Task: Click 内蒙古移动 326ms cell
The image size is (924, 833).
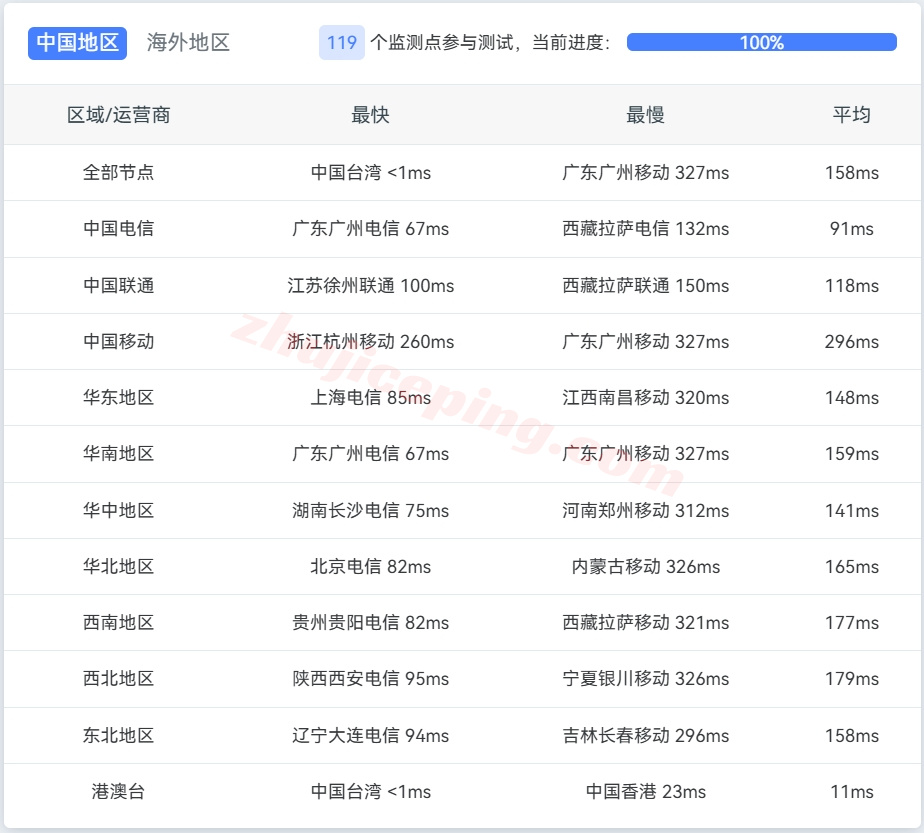Action: click(646, 567)
